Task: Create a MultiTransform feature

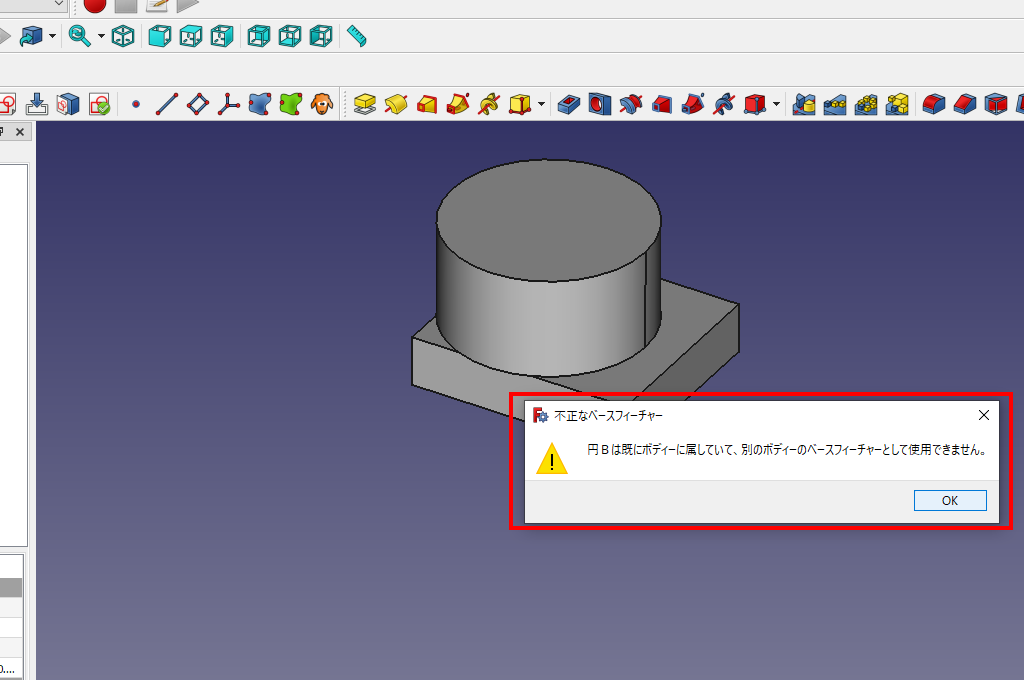Action: (897, 104)
